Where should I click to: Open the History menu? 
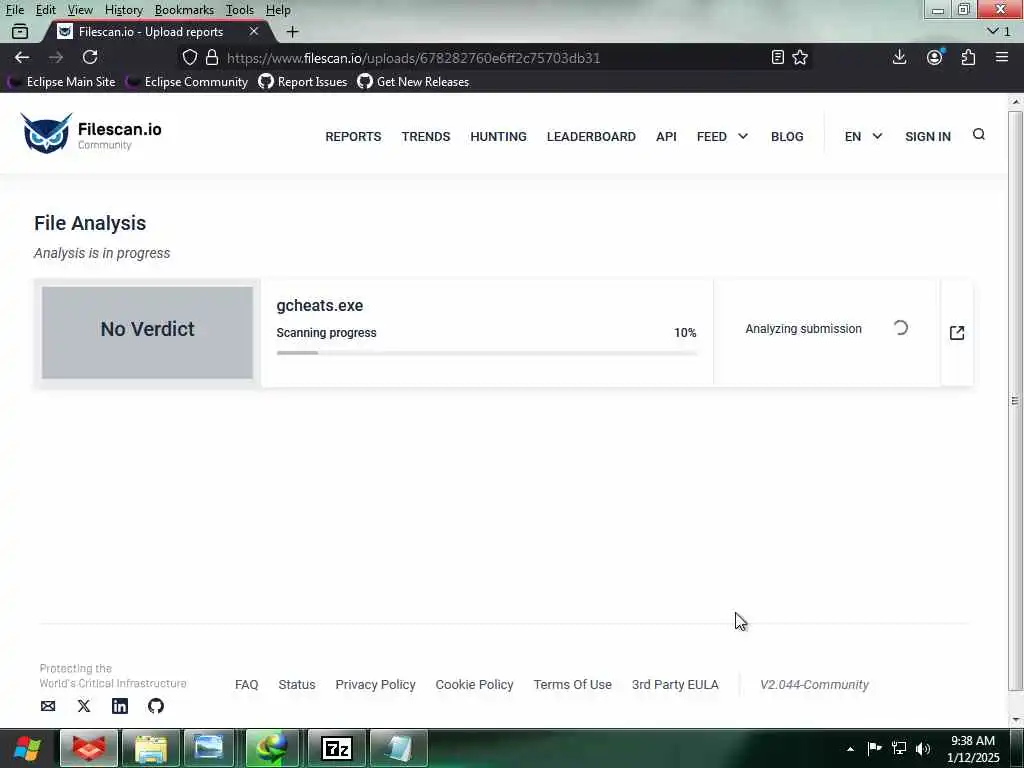[123, 10]
